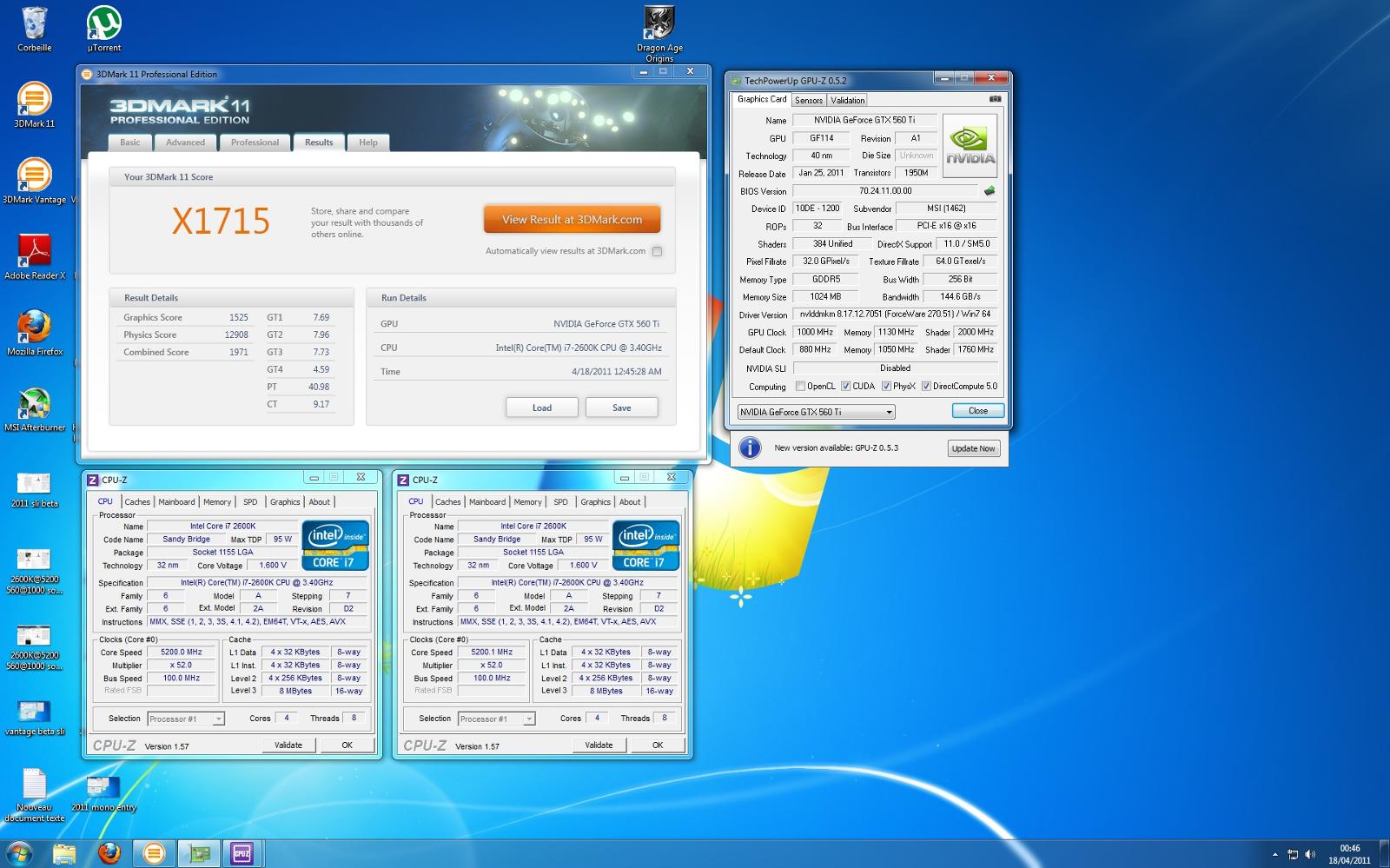Toggle the CUDA checkbox in GPU-Z
The width and height of the screenshot is (1390, 868).
pos(845,387)
